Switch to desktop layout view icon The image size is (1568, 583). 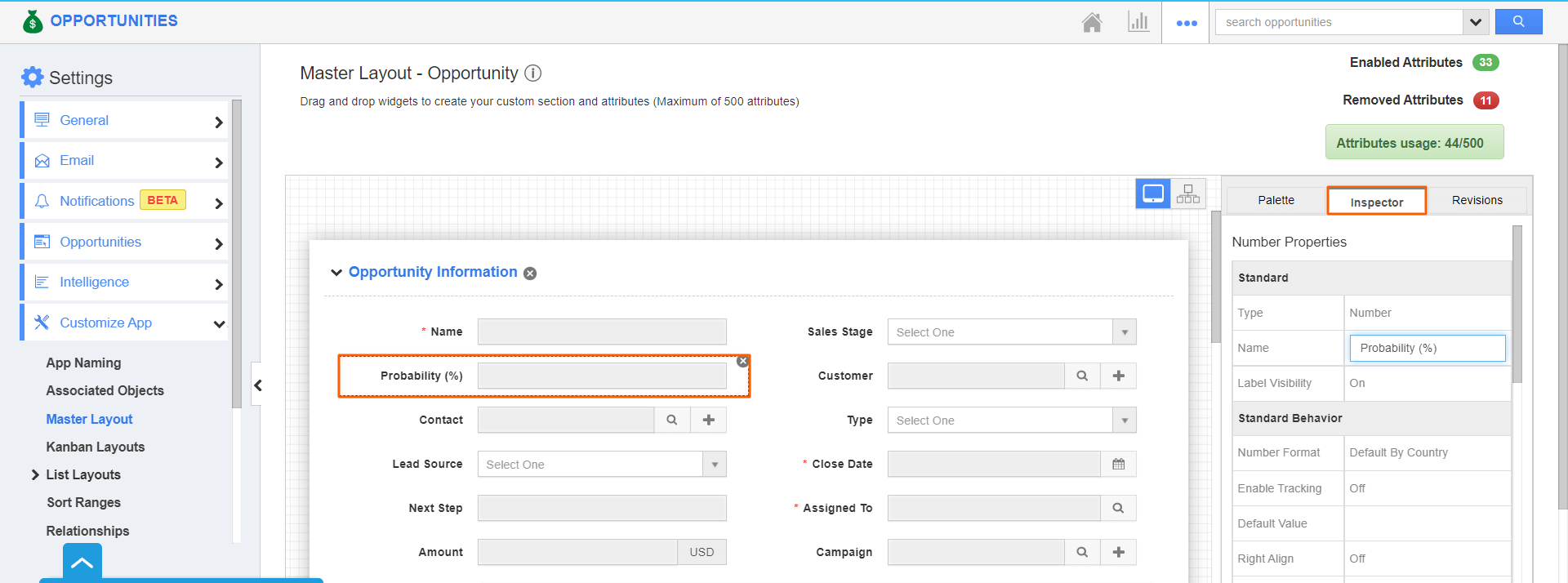point(1153,194)
